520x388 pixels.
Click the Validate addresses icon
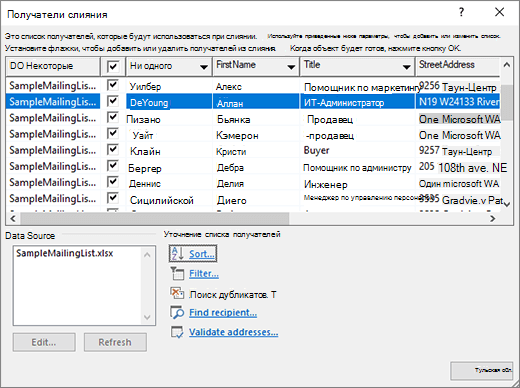click(177, 332)
